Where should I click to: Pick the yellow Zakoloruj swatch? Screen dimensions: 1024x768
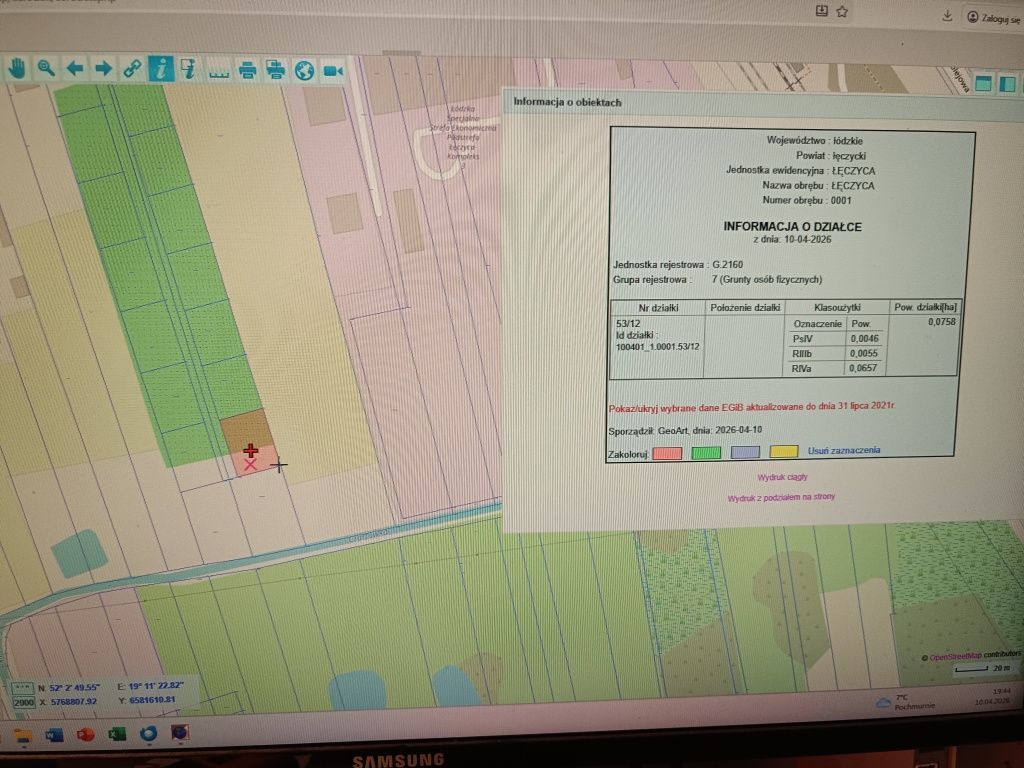784,451
